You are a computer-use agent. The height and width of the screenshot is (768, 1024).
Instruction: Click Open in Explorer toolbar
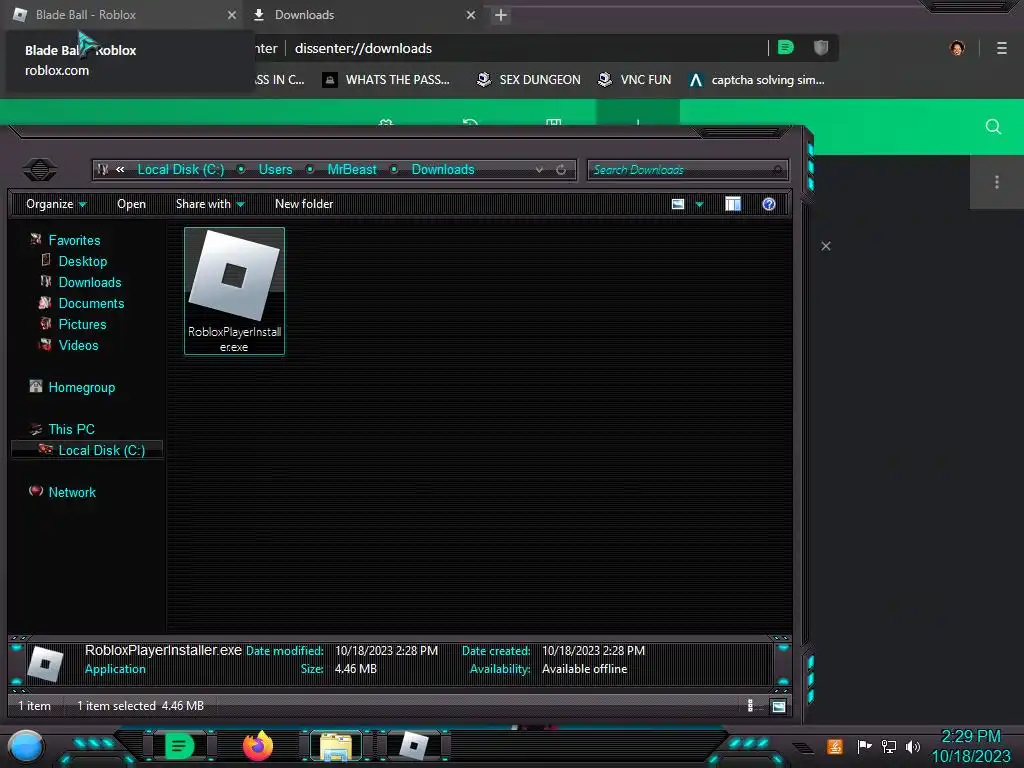[x=131, y=204]
